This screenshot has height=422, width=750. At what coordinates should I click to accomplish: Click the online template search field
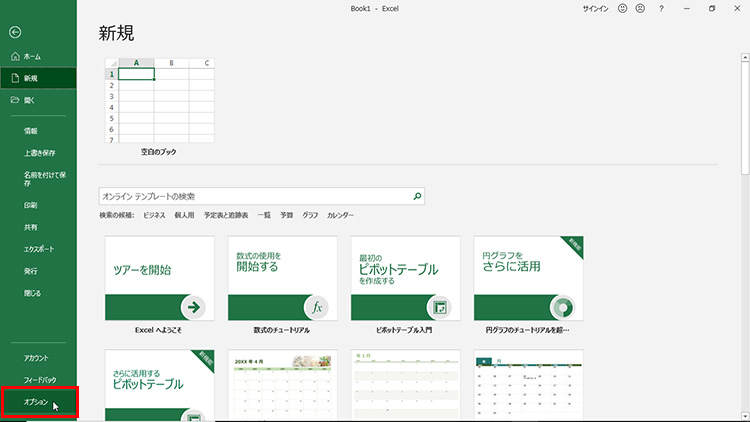(x=255, y=196)
